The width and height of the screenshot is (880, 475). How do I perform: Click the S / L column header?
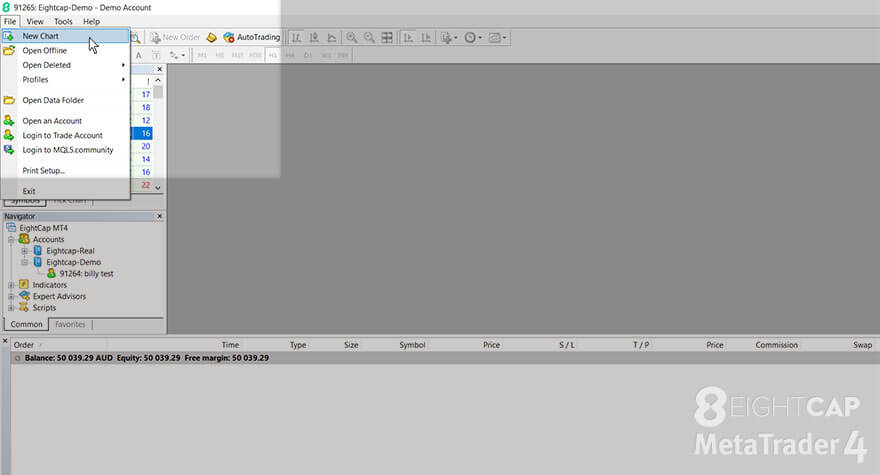pos(567,345)
